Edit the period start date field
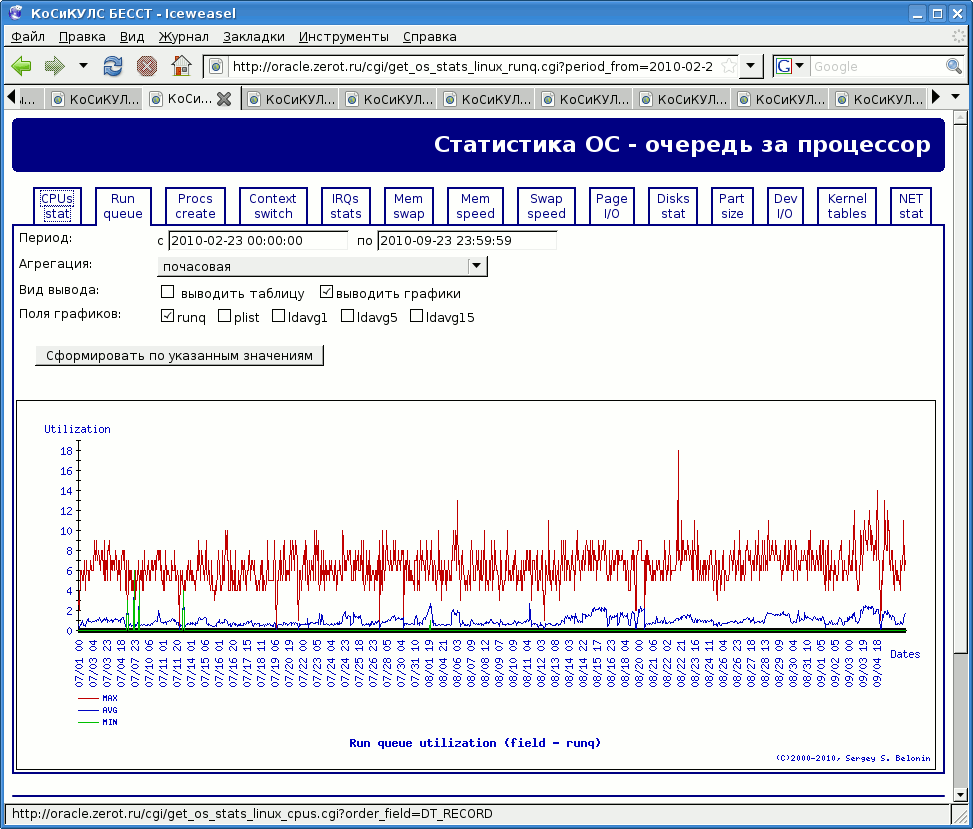 coord(258,241)
